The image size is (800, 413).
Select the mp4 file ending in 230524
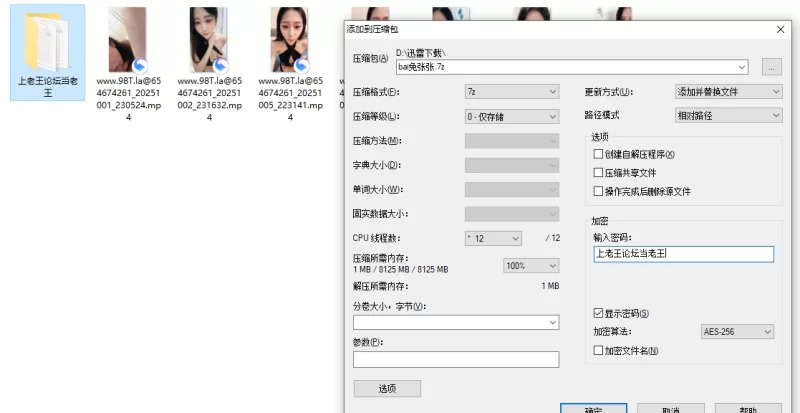click(x=128, y=40)
